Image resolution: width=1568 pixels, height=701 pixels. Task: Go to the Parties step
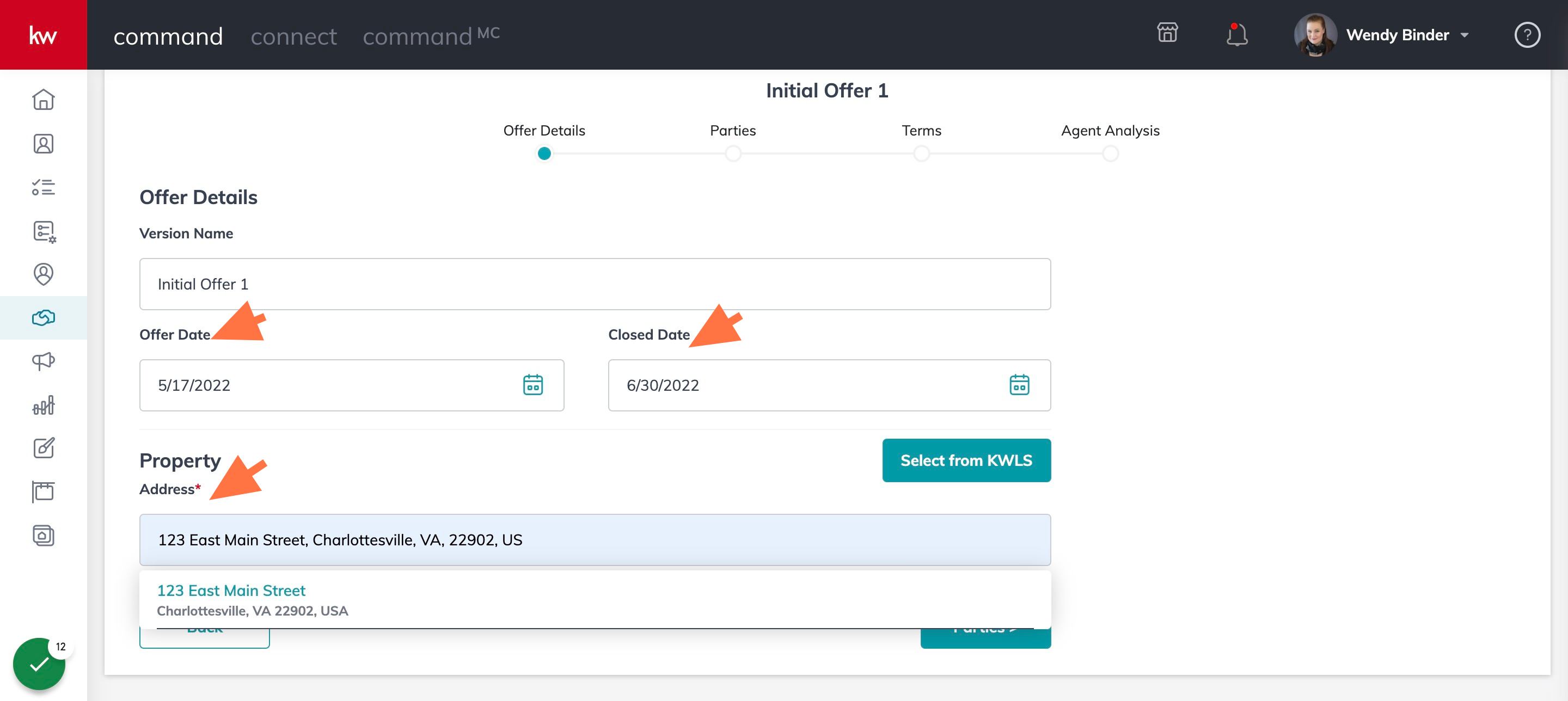(x=733, y=153)
